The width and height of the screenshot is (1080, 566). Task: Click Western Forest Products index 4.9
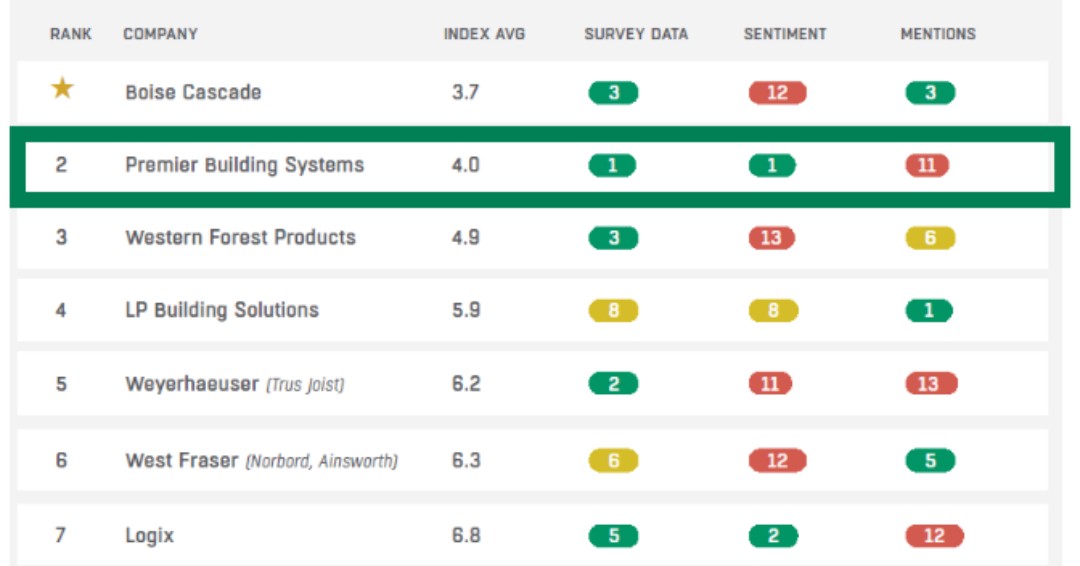tap(466, 238)
